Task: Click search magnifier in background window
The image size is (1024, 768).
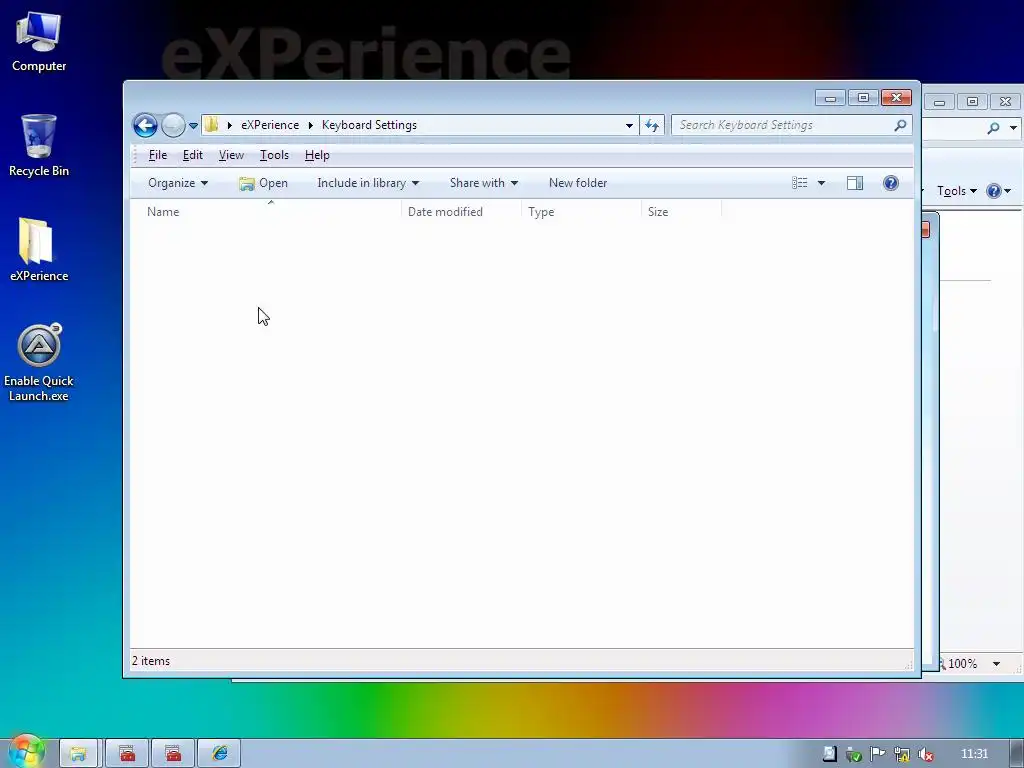Action: (993, 128)
